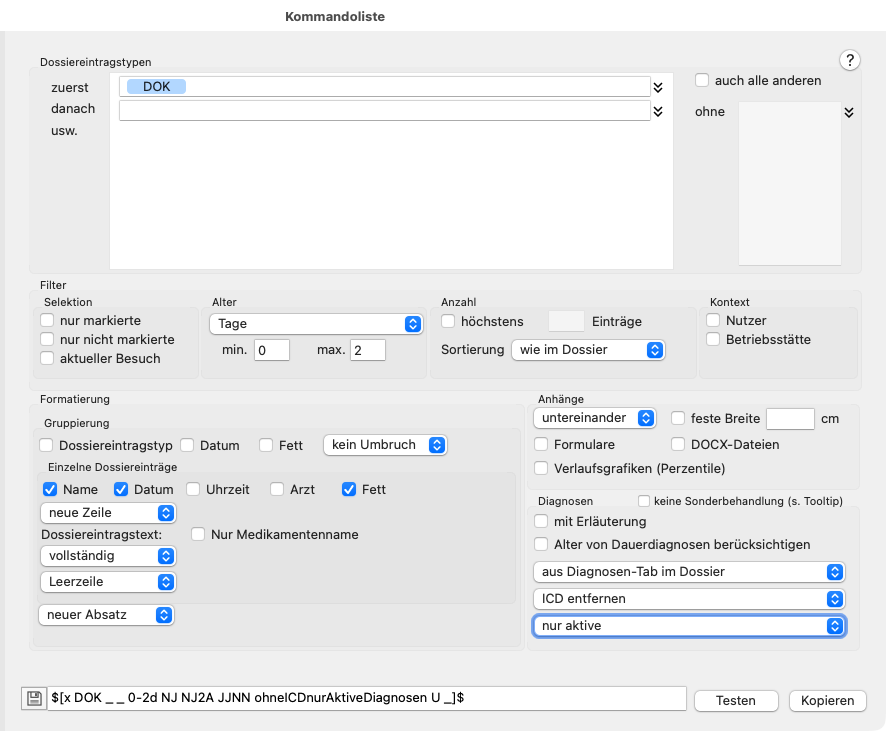This screenshot has height=736, width=890.
Task: Open the 'ICD entfernen' dropdown
Action: (690, 599)
